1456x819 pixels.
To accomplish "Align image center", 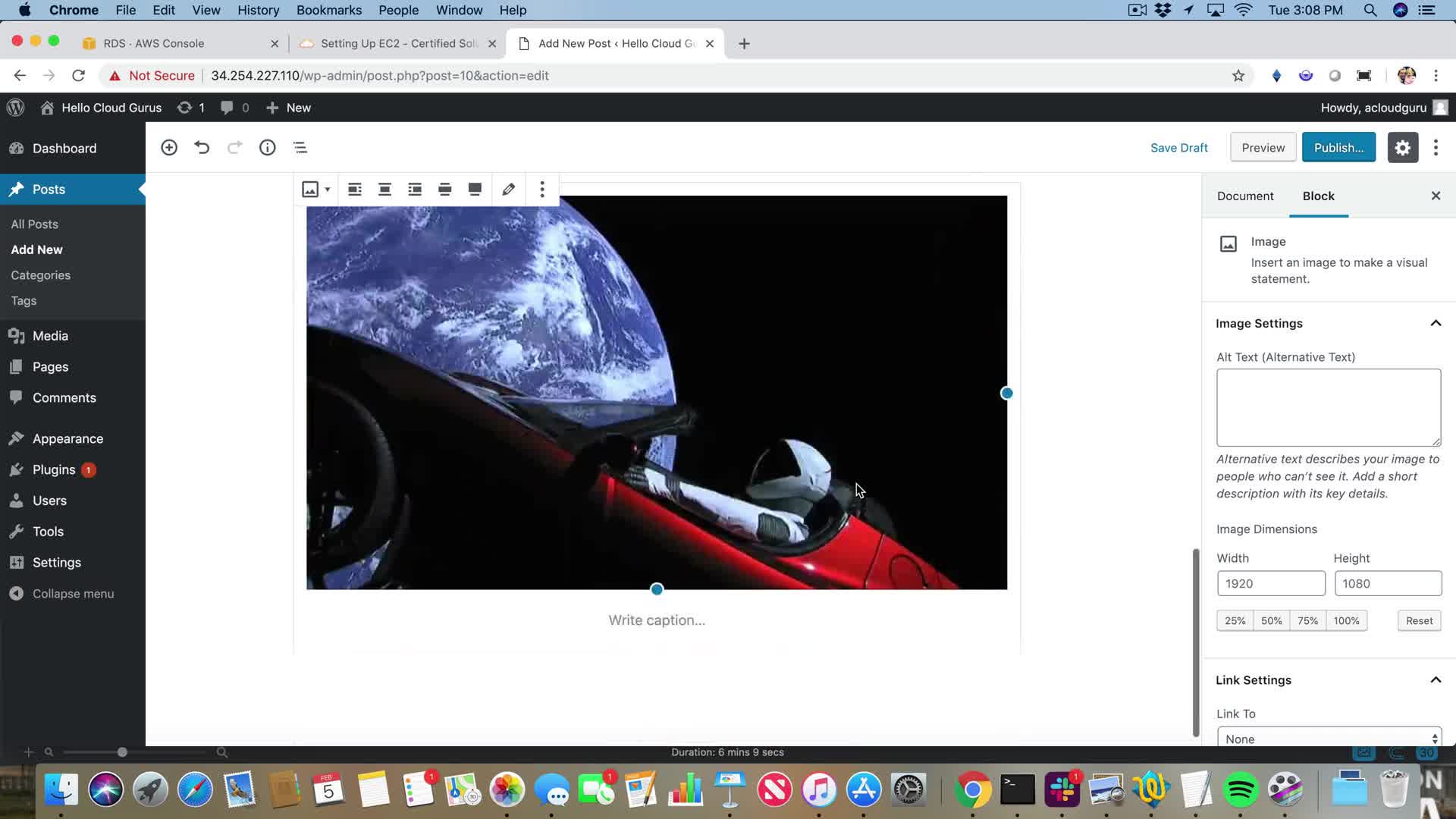I will (384, 189).
